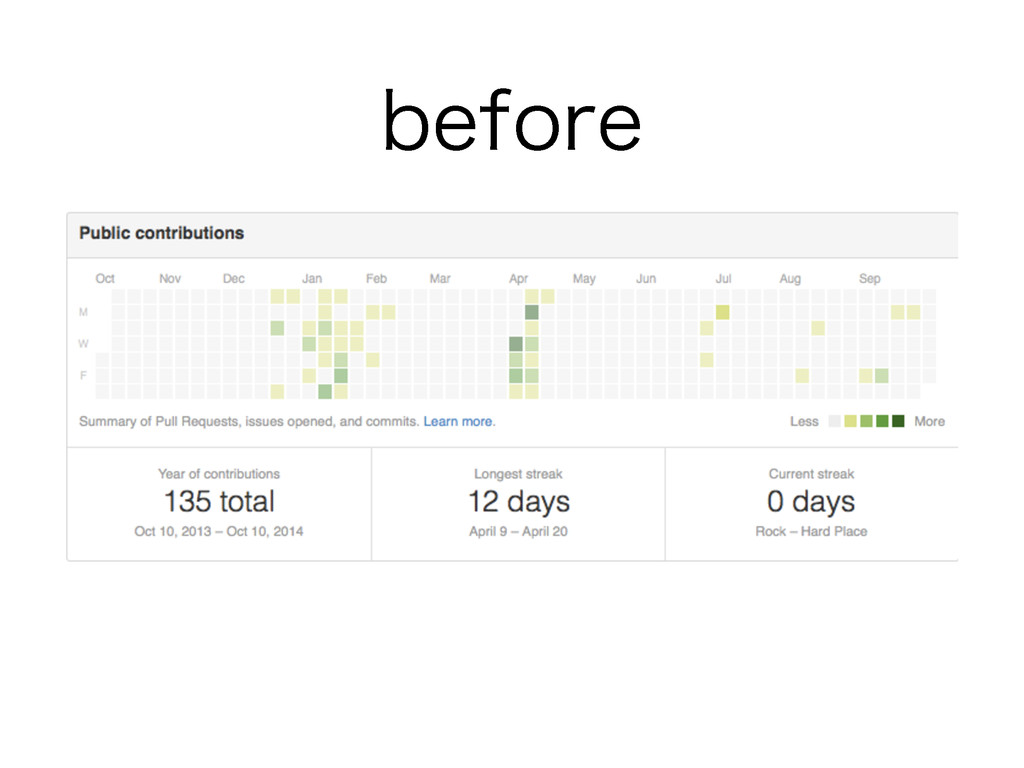Click the 0 days current streak stat
Screen dimensions: 1024x768
coord(811,502)
